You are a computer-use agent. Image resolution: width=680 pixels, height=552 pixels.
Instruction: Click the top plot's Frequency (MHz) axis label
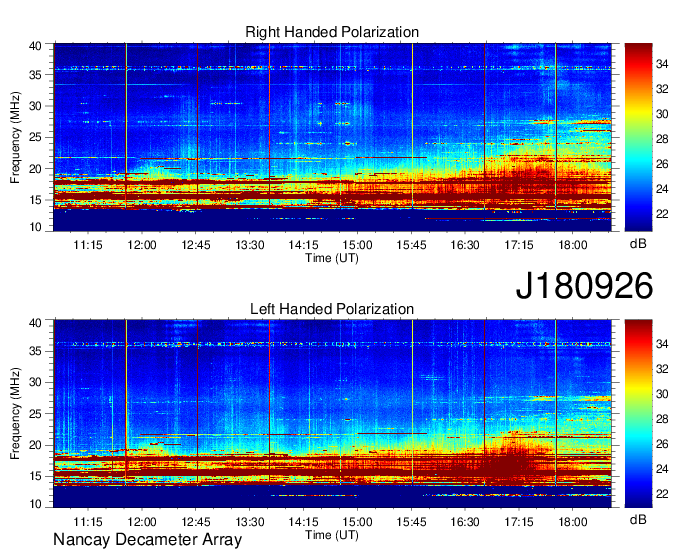(16, 137)
